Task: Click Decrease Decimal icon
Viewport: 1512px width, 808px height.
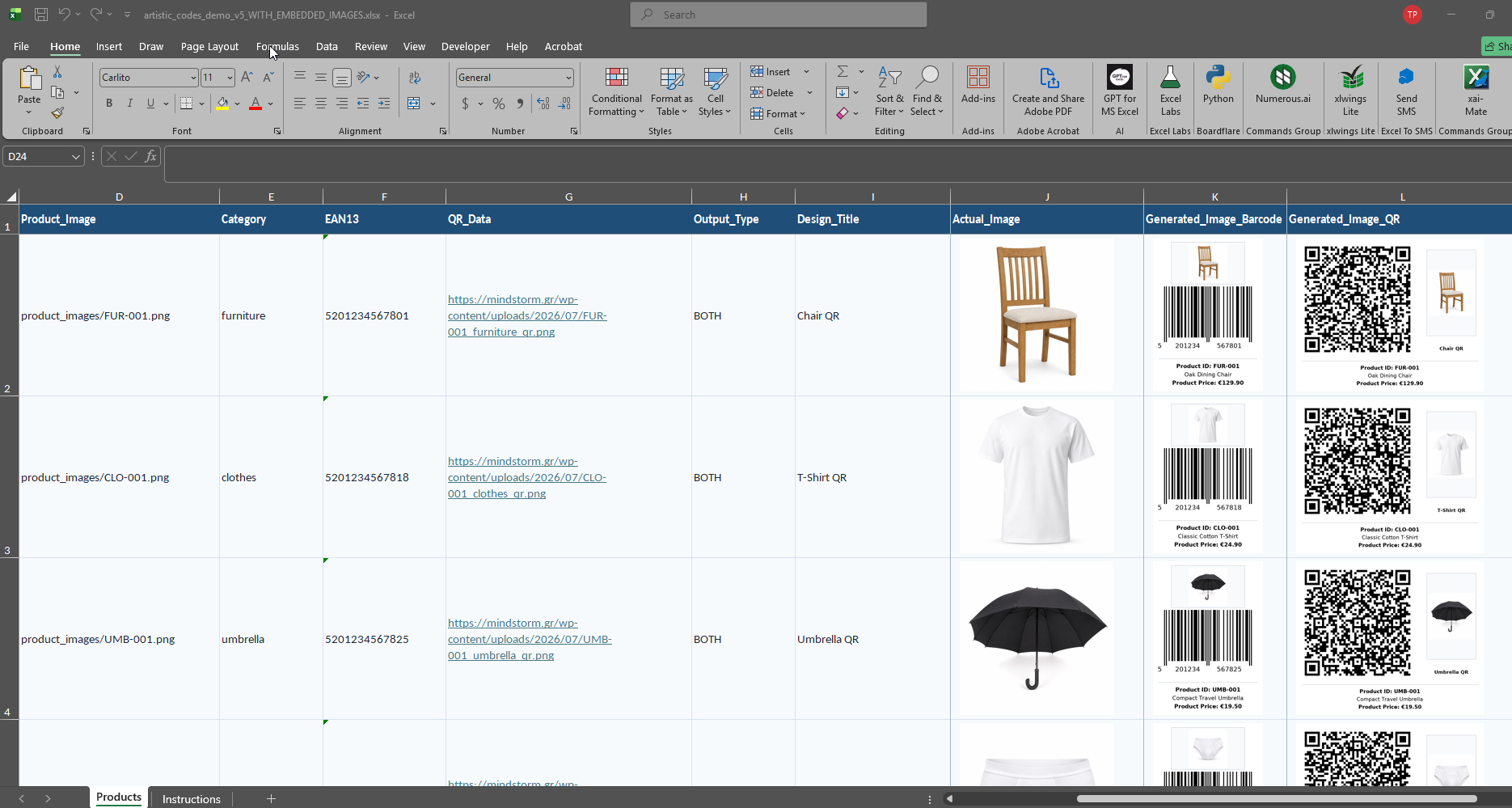Action: [x=564, y=104]
